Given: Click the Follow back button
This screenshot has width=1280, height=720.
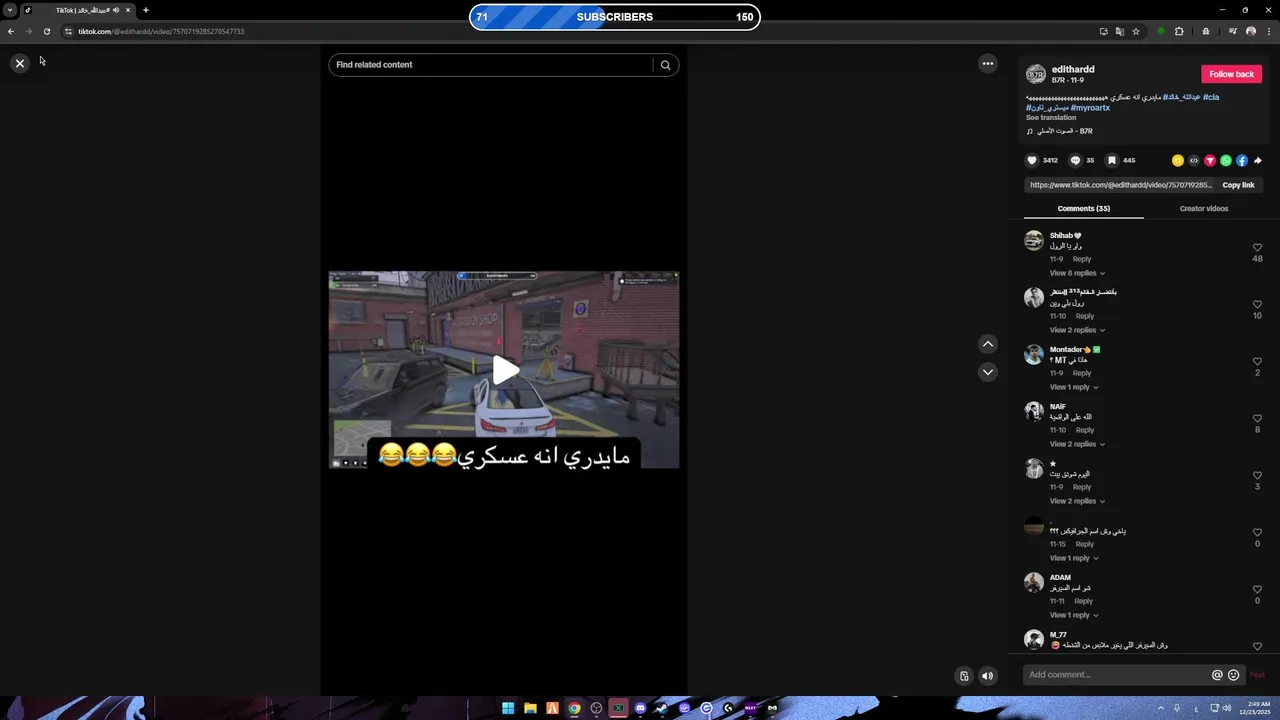Looking at the screenshot, I should tap(1231, 74).
